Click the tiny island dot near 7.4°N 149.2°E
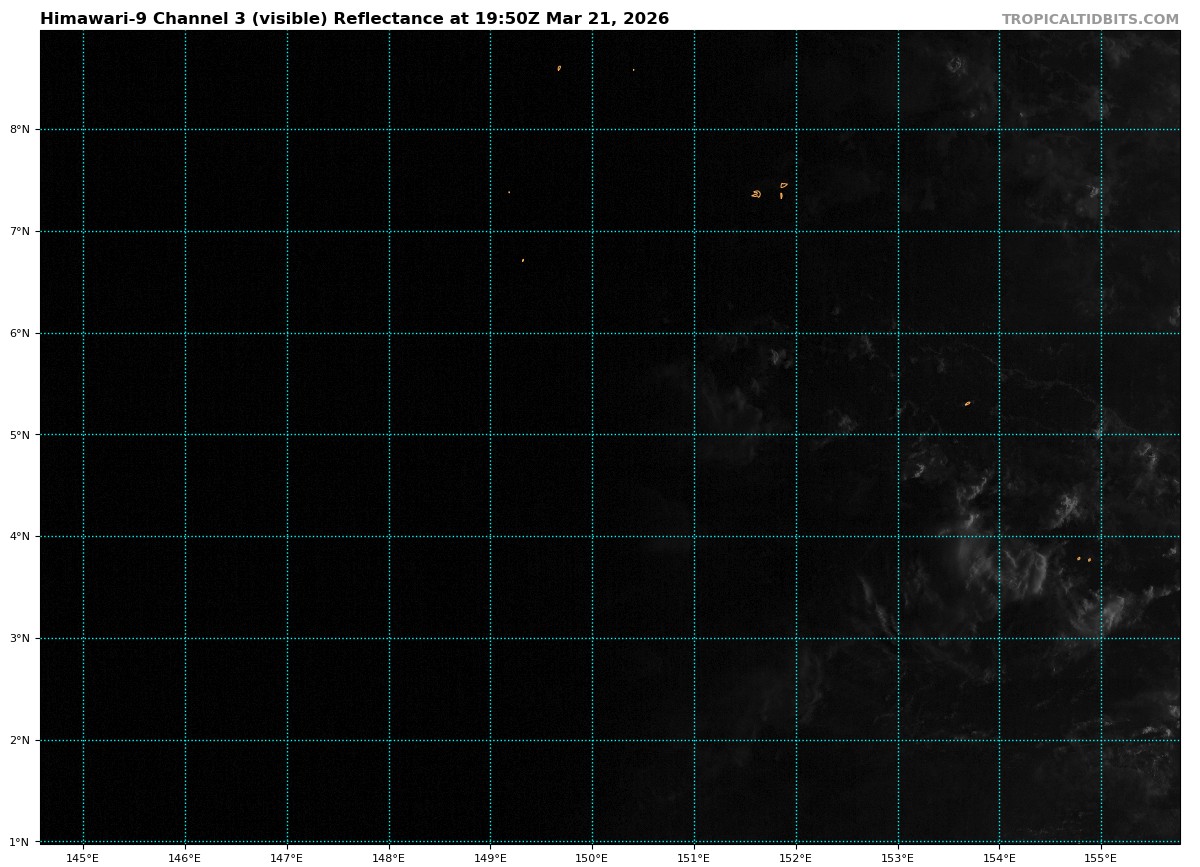Screen dimensions: 1200x867 tap(509, 192)
